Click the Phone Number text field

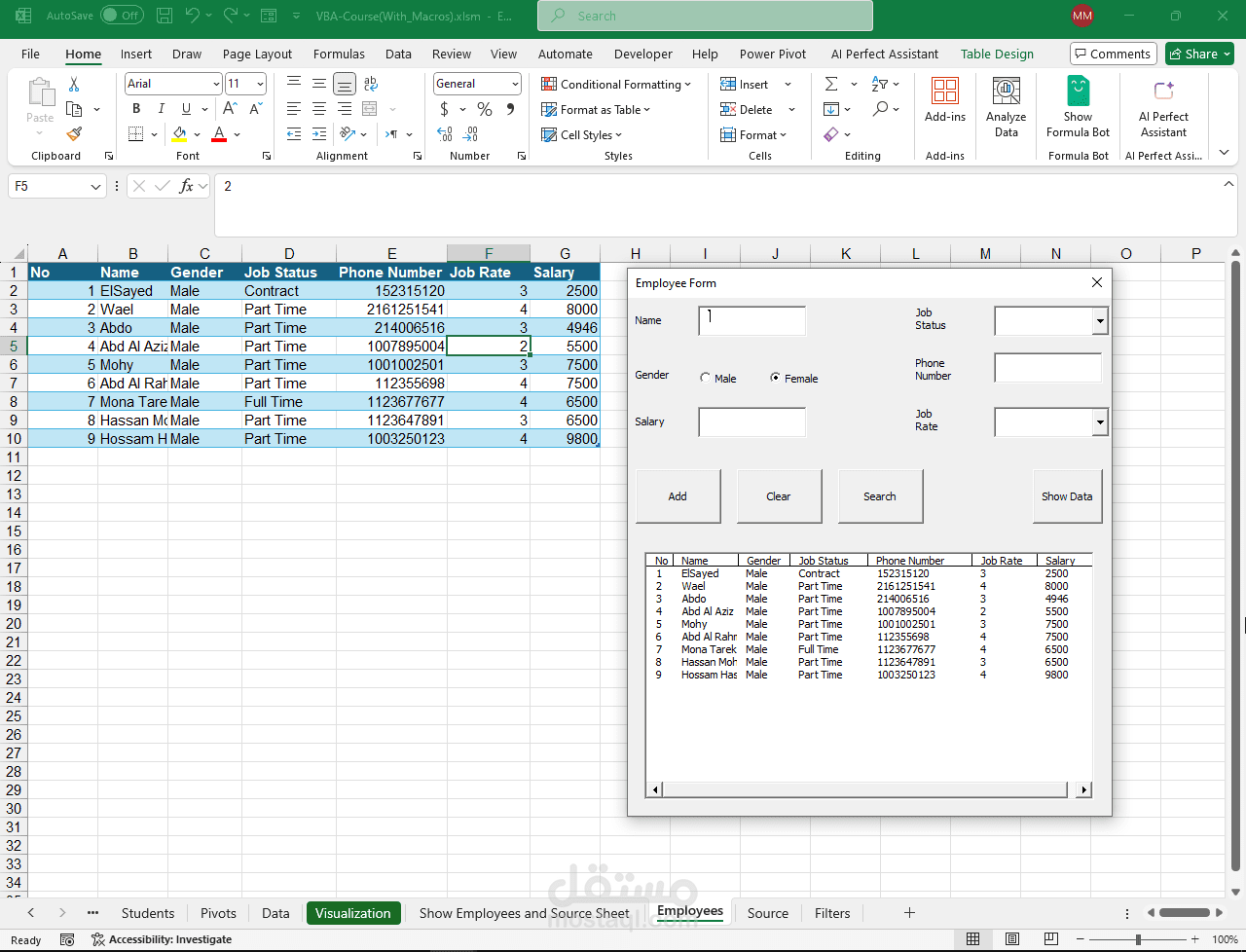pyautogui.click(x=1047, y=368)
